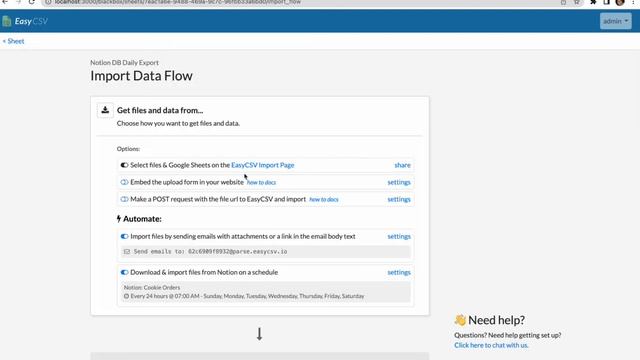Open how to docs for POST request
The width and height of the screenshot is (640, 360).
(x=324, y=200)
